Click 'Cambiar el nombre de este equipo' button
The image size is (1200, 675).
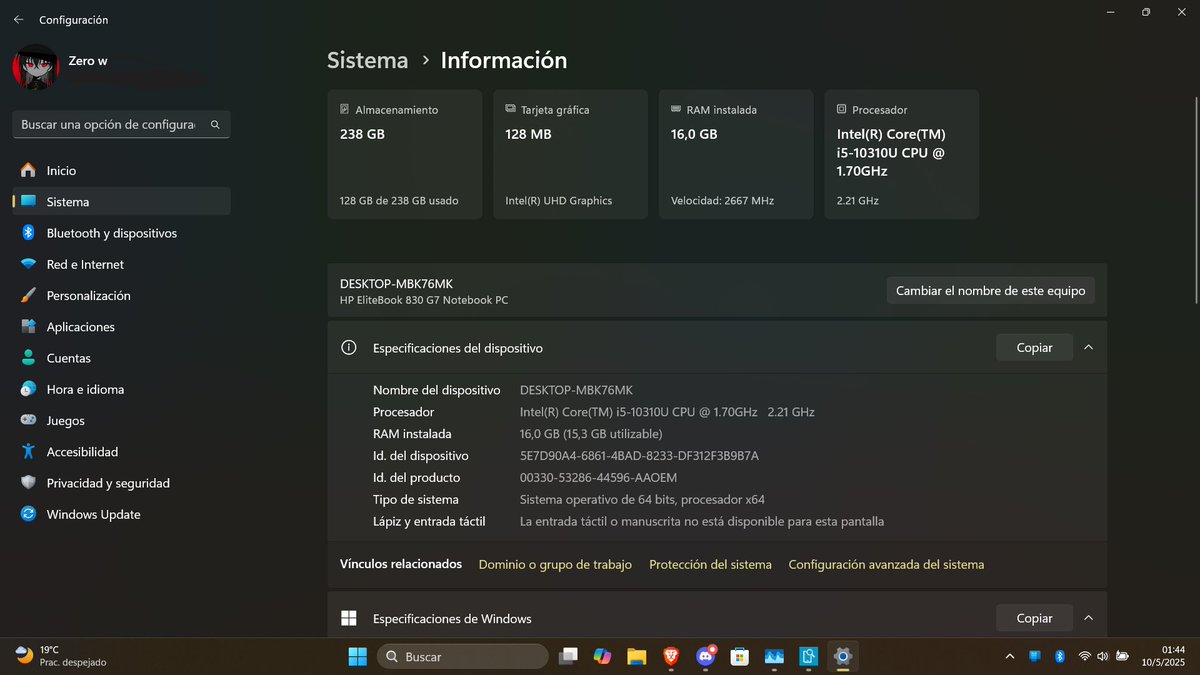(x=990, y=291)
